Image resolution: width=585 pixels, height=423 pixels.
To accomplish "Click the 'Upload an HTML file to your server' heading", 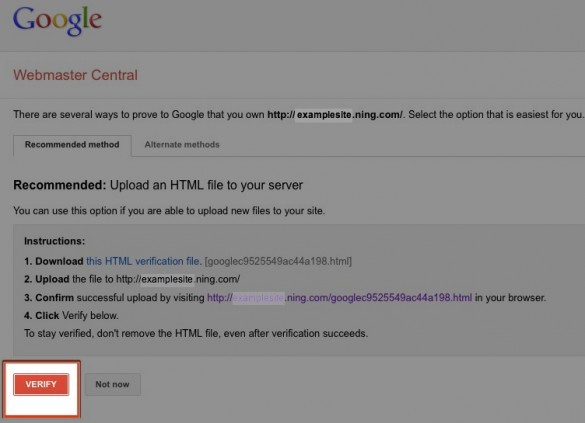I will (x=206, y=185).
